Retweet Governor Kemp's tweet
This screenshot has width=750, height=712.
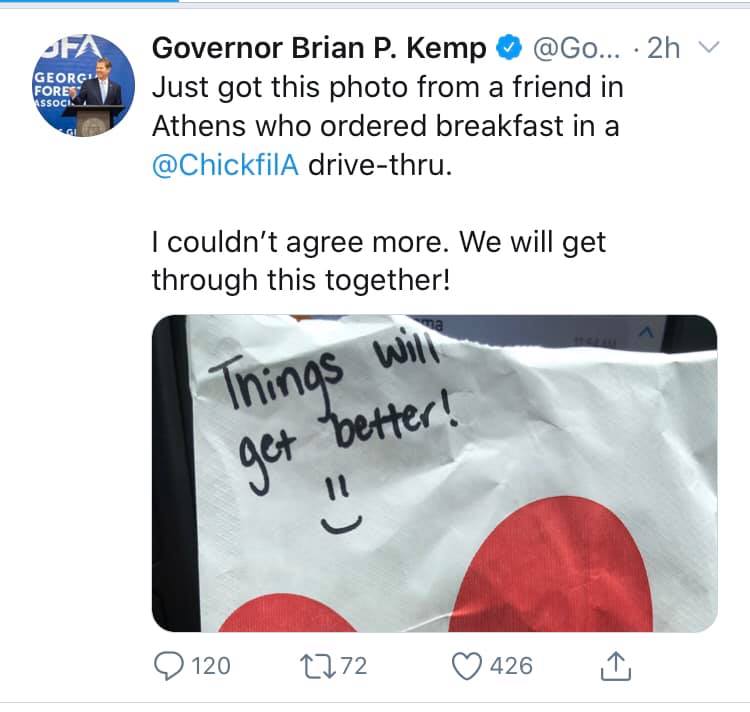pos(313,665)
